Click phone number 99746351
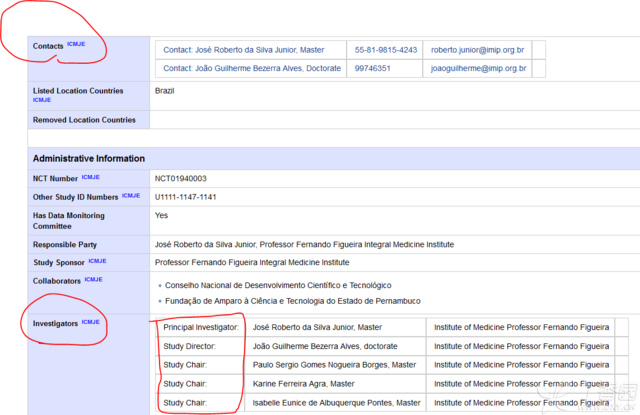Image resolution: width=640 pixels, height=415 pixels. (x=372, y=68)
